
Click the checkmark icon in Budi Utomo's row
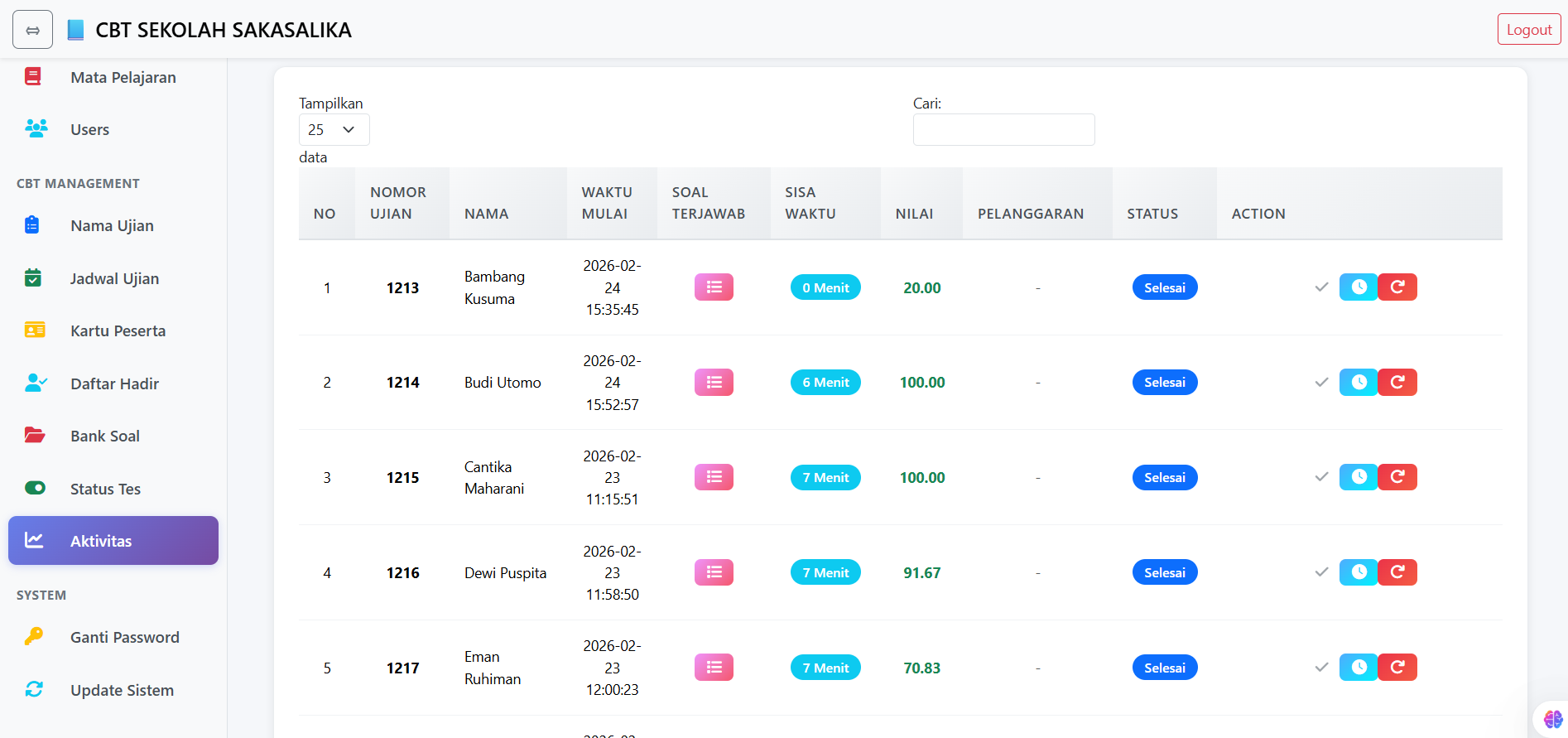[x=1321, y=383]
